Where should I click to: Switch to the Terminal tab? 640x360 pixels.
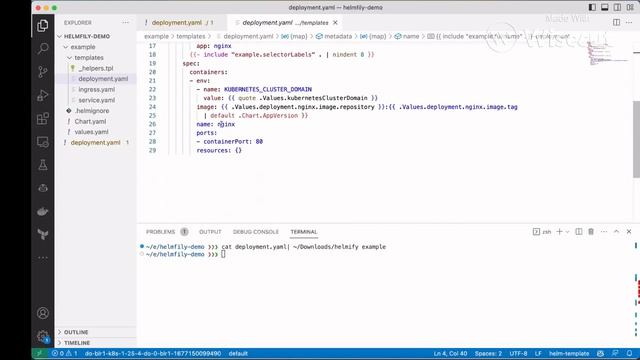tap(304, 232)
